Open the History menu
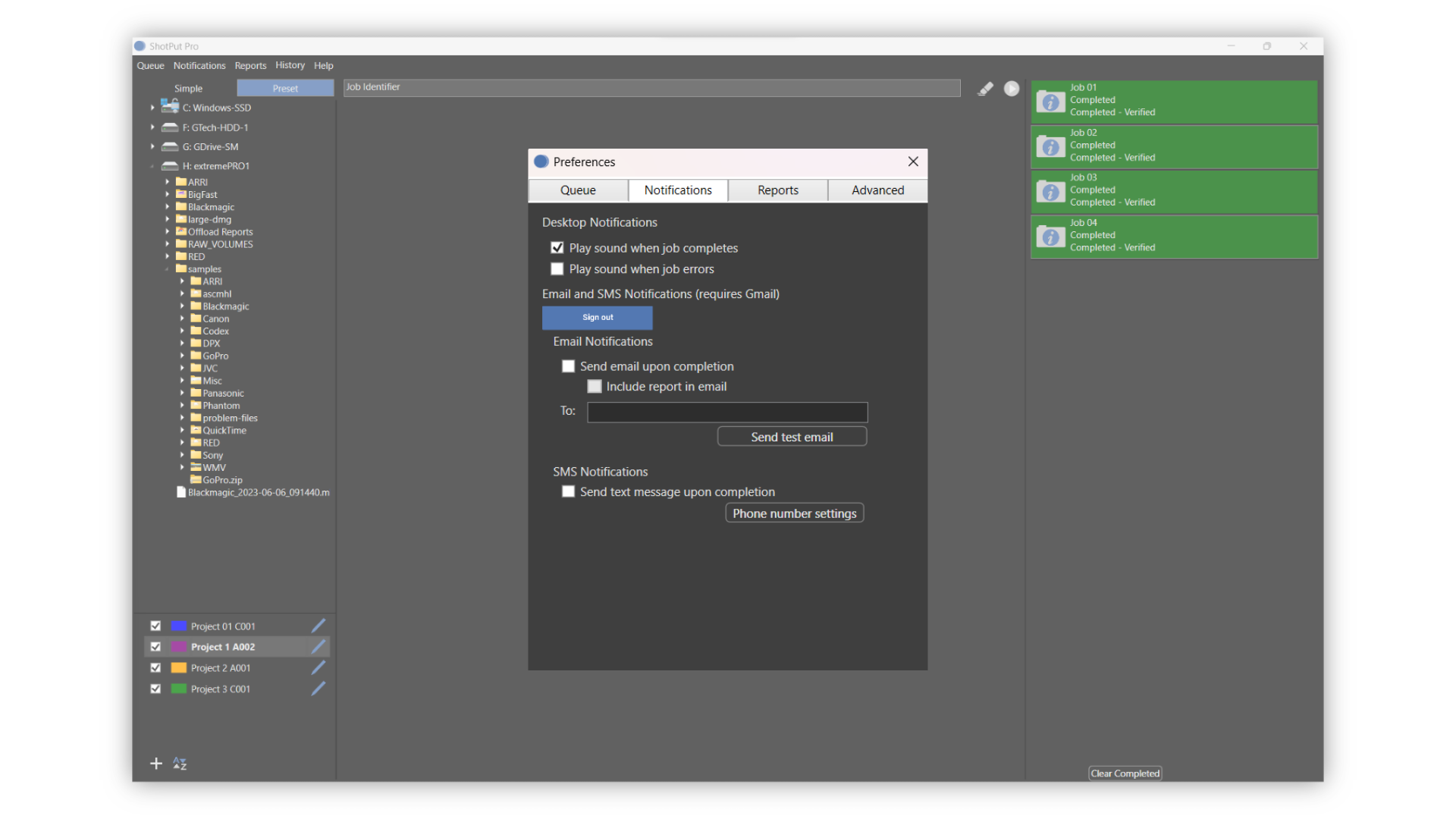Screen dimensions: 1456x819 point(290,65)
